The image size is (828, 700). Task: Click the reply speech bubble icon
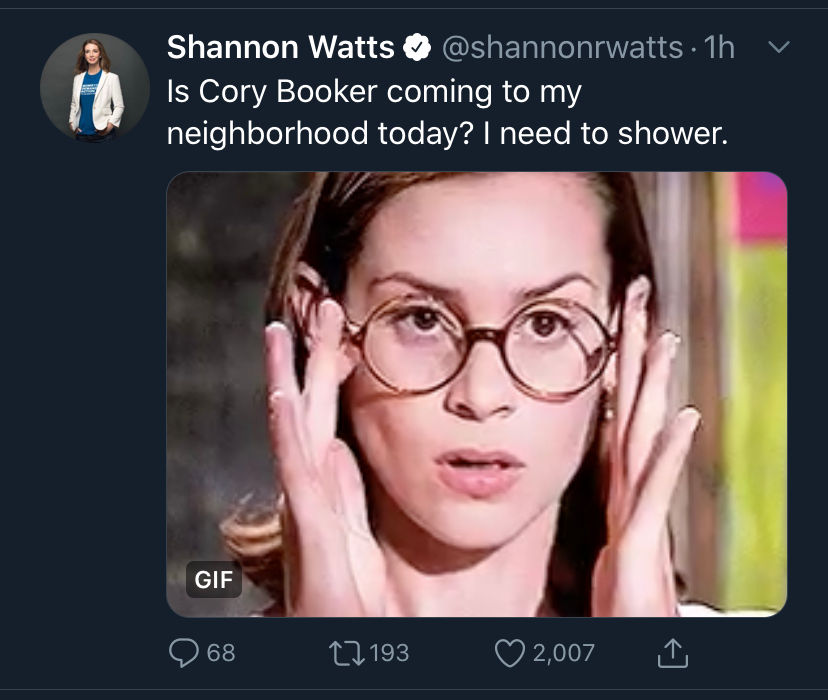click(184, 653)
